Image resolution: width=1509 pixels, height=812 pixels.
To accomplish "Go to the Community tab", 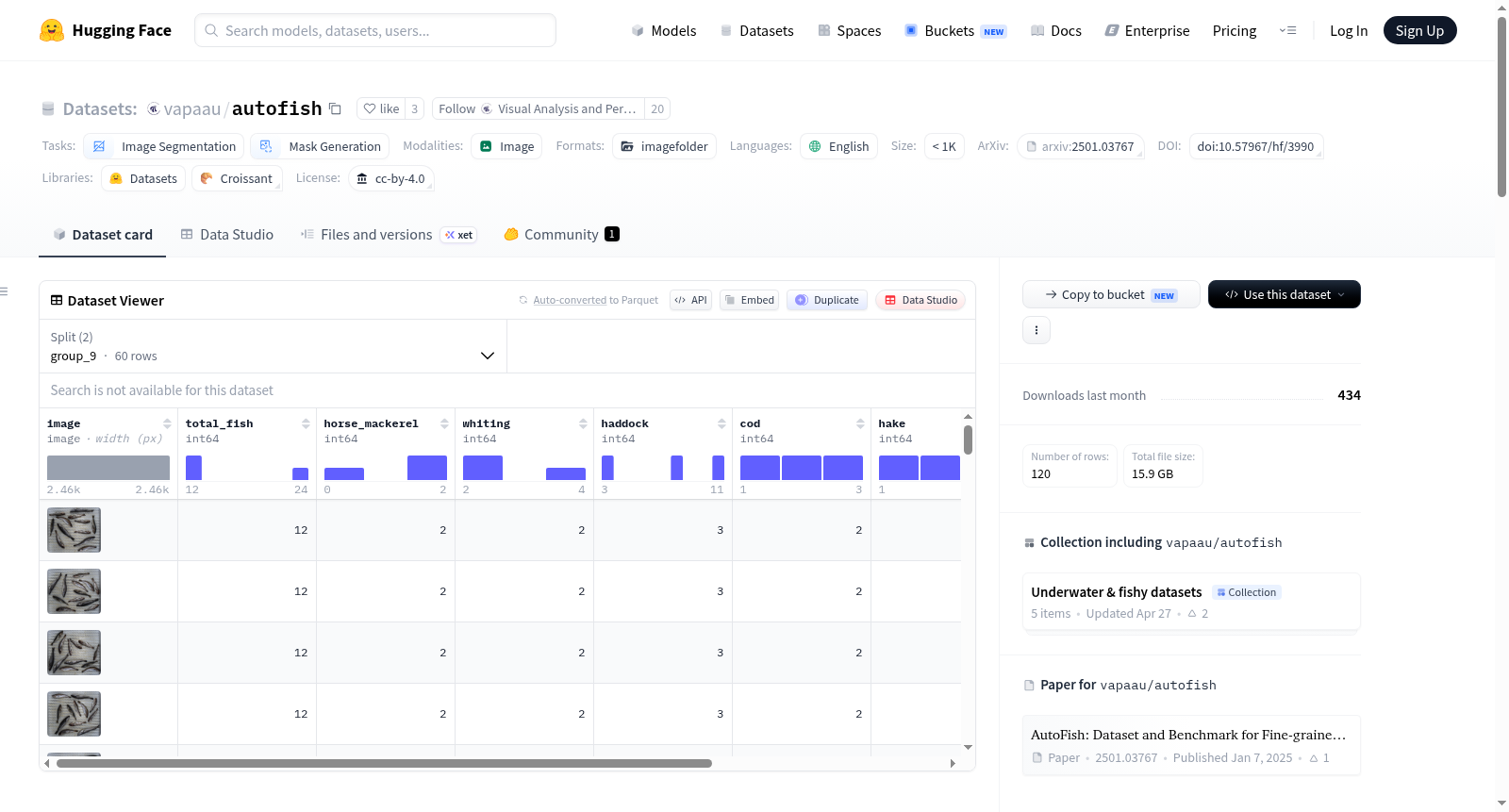I will tap(561, 235).
